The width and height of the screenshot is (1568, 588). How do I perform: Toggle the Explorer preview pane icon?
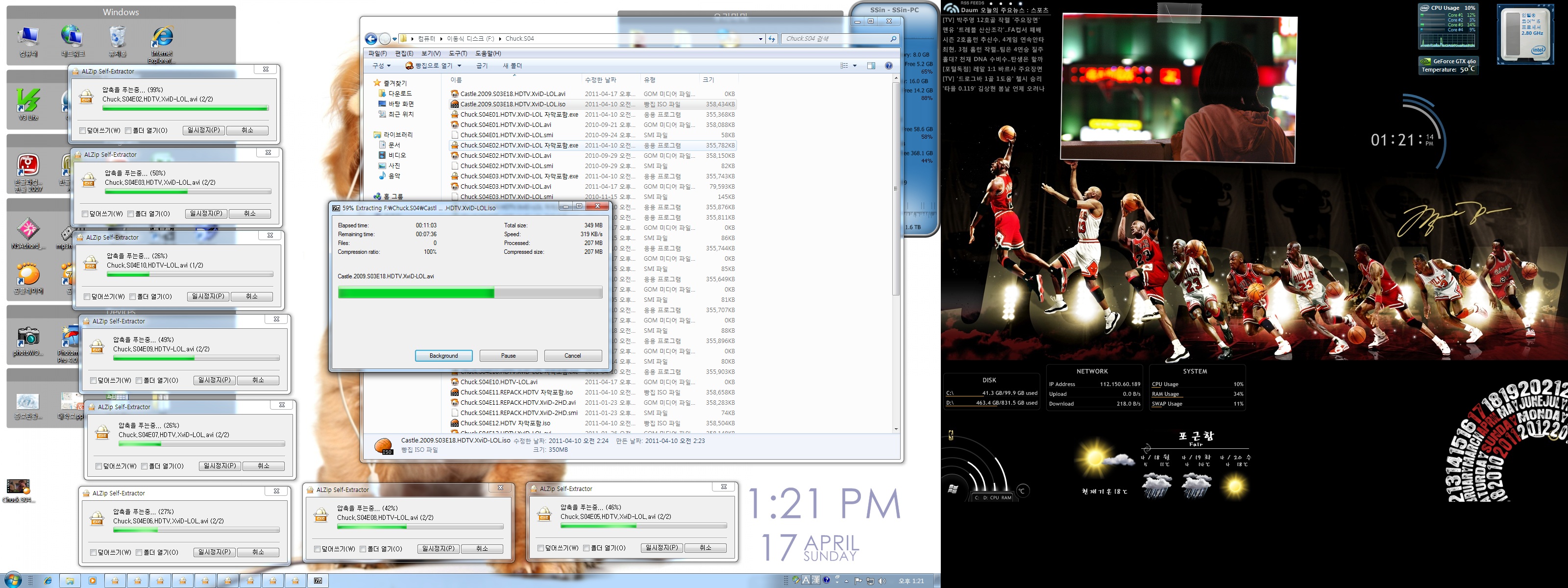pos(871,66)
